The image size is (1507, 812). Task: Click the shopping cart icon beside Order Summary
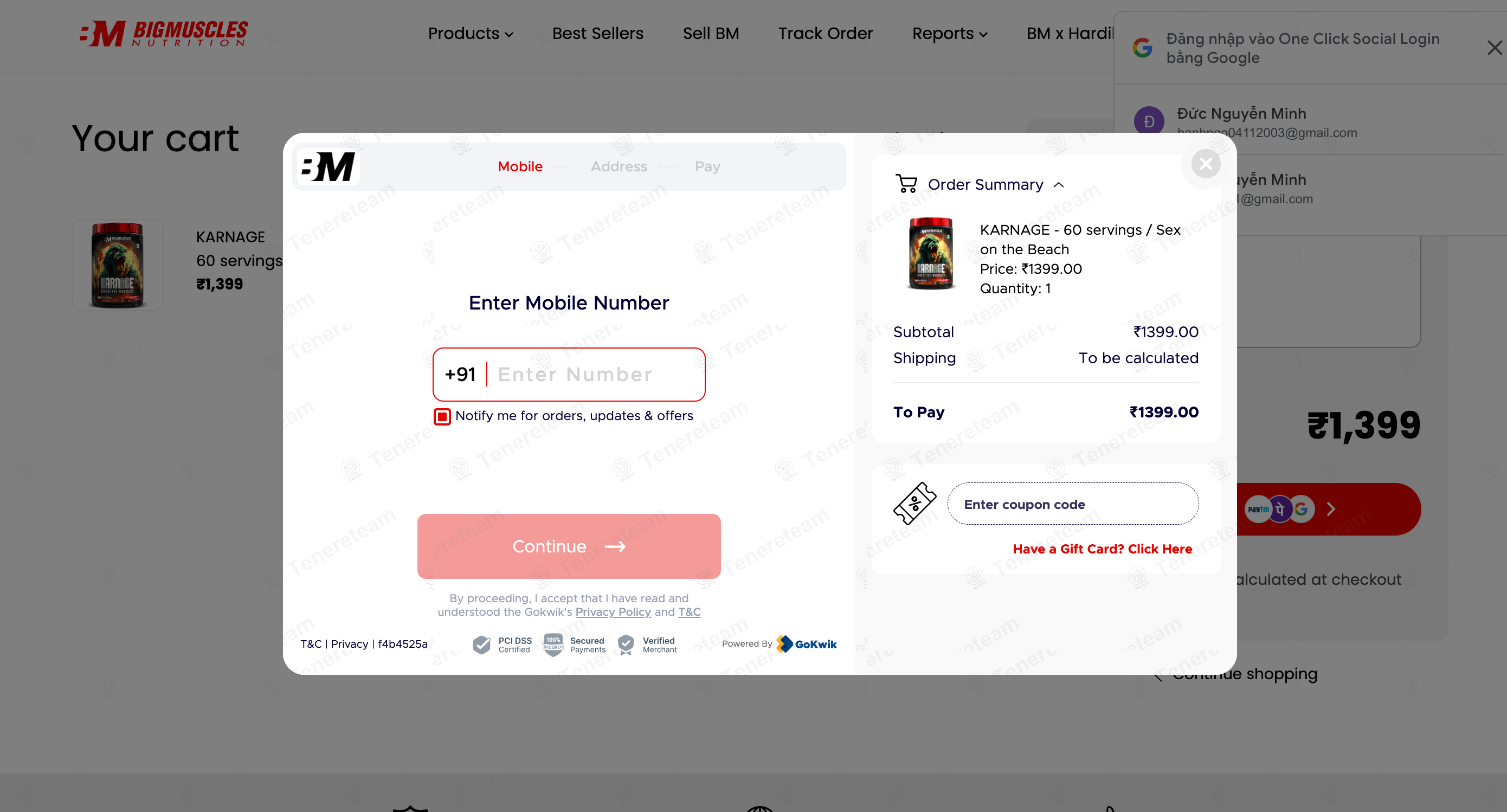point(906,184)
